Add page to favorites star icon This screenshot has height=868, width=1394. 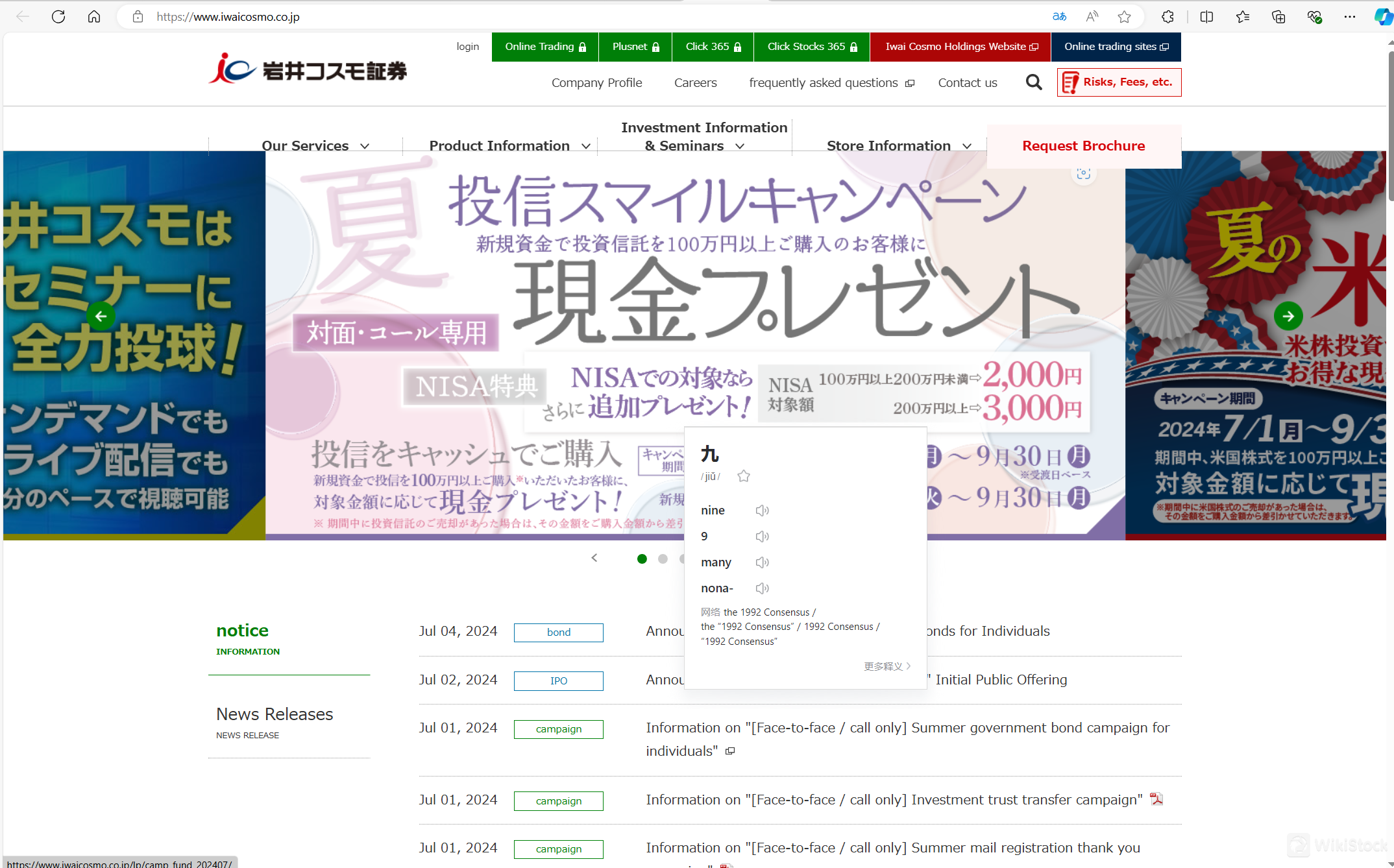[1125, 17]
